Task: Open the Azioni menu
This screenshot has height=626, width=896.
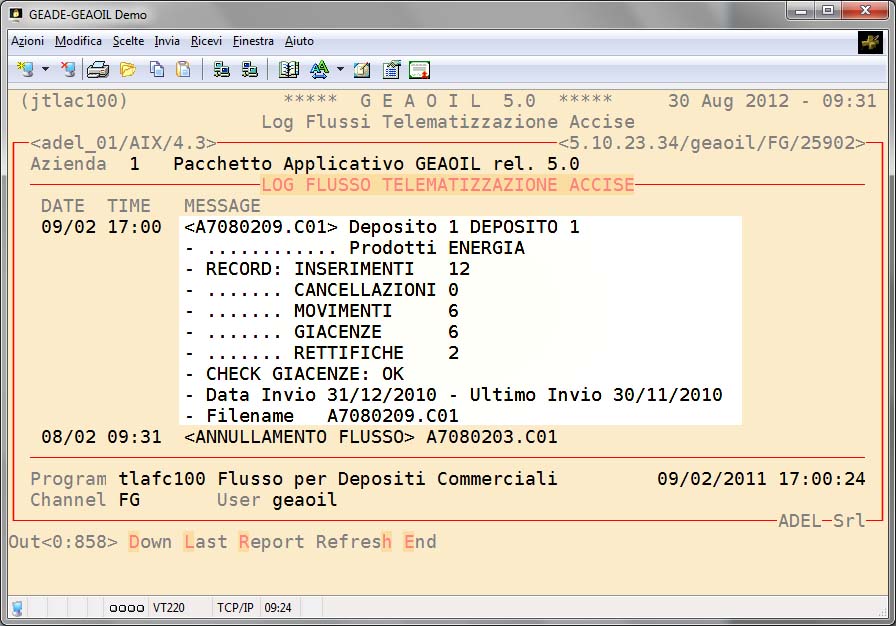Action: tap(27, 41)
